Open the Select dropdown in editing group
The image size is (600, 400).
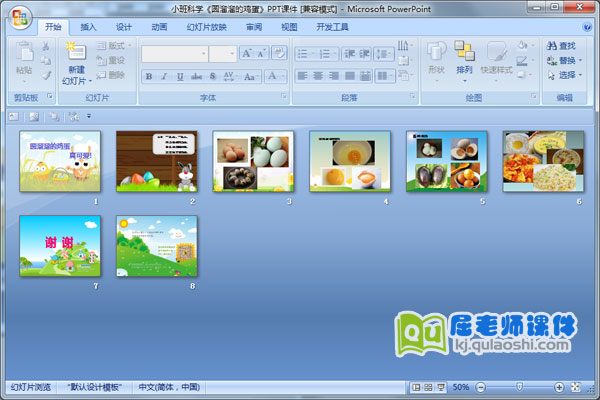point(564,75)
